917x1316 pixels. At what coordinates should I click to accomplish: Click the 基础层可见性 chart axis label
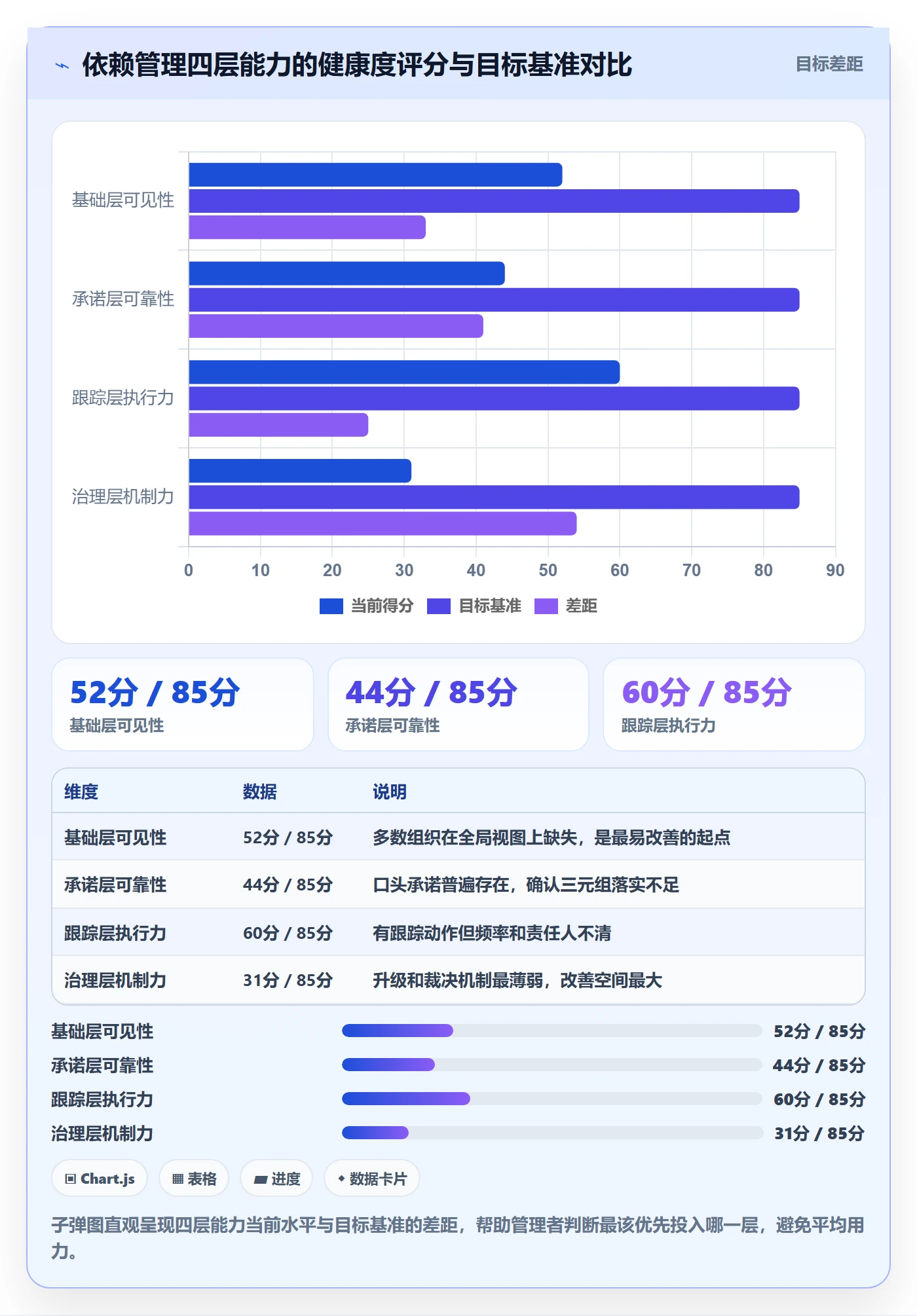pyautogui.click(x=123, y=200)
